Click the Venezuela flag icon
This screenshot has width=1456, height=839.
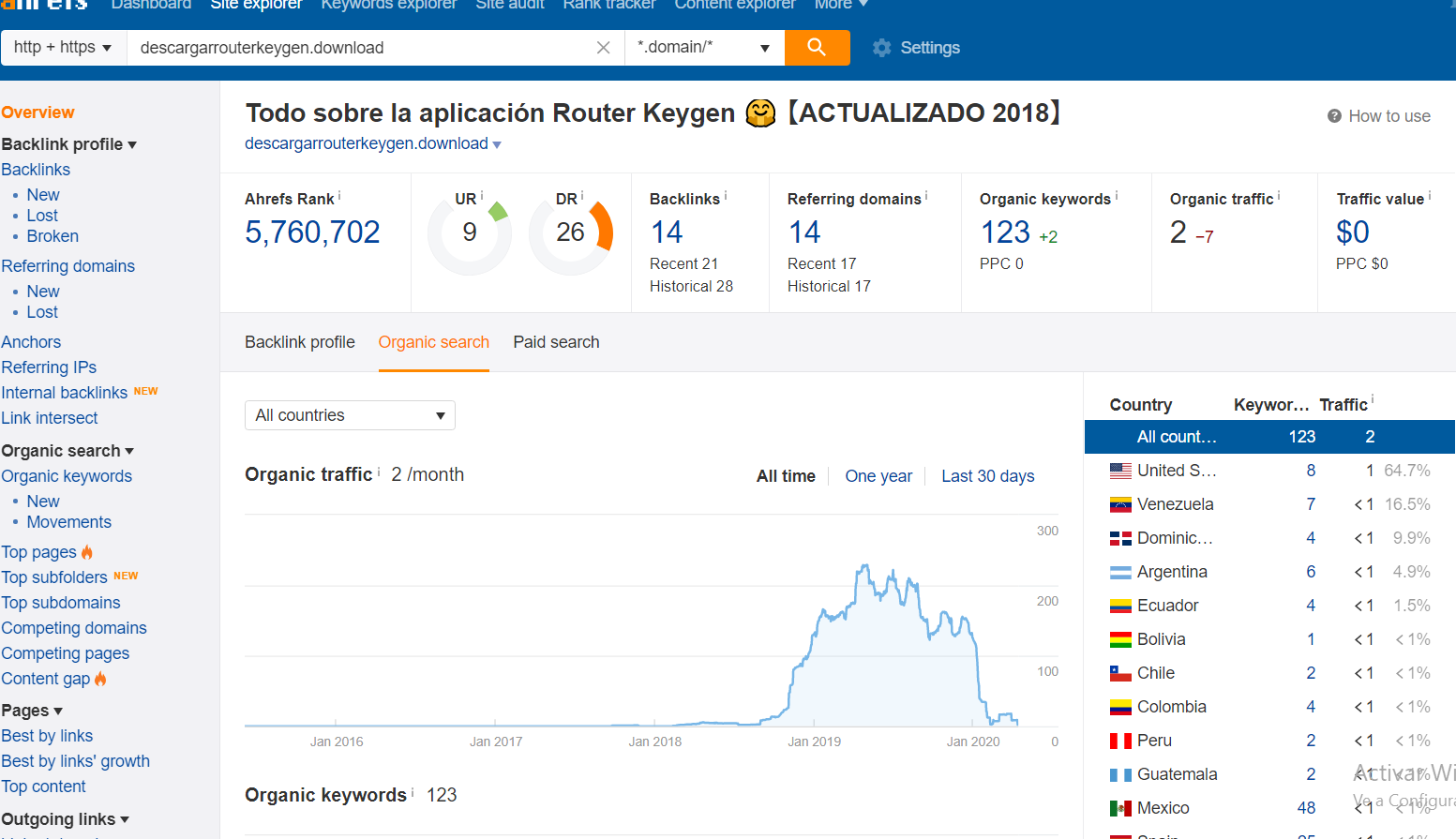[x=1120, y=504]
